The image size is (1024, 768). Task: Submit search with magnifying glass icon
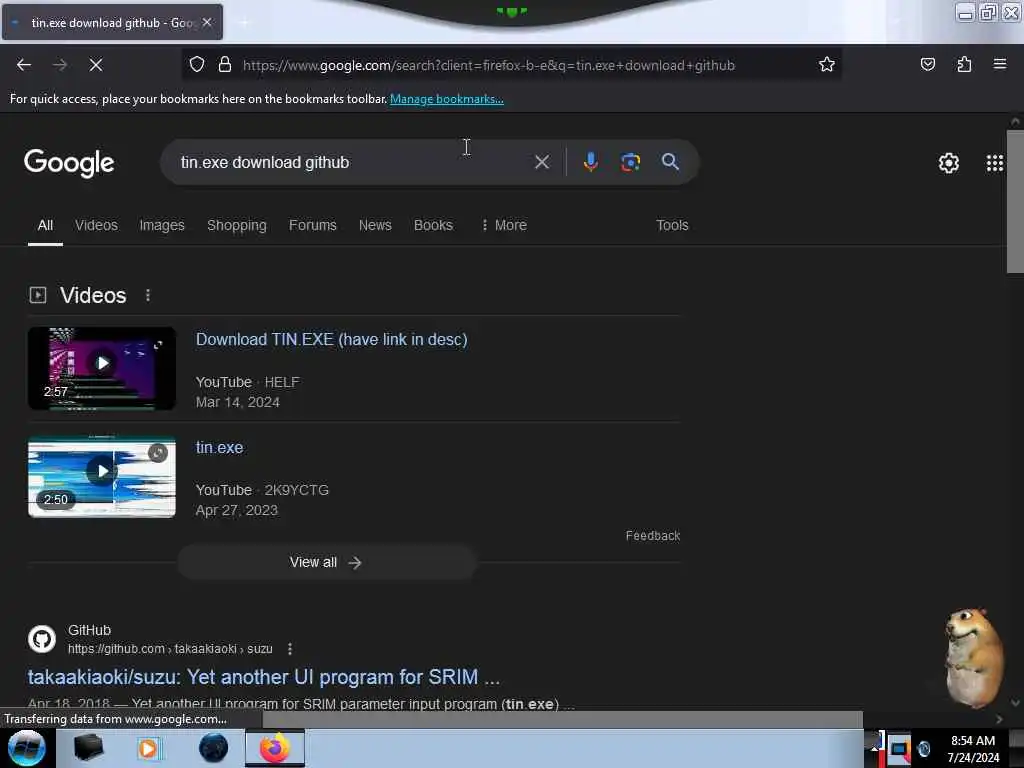pos(670,162)
